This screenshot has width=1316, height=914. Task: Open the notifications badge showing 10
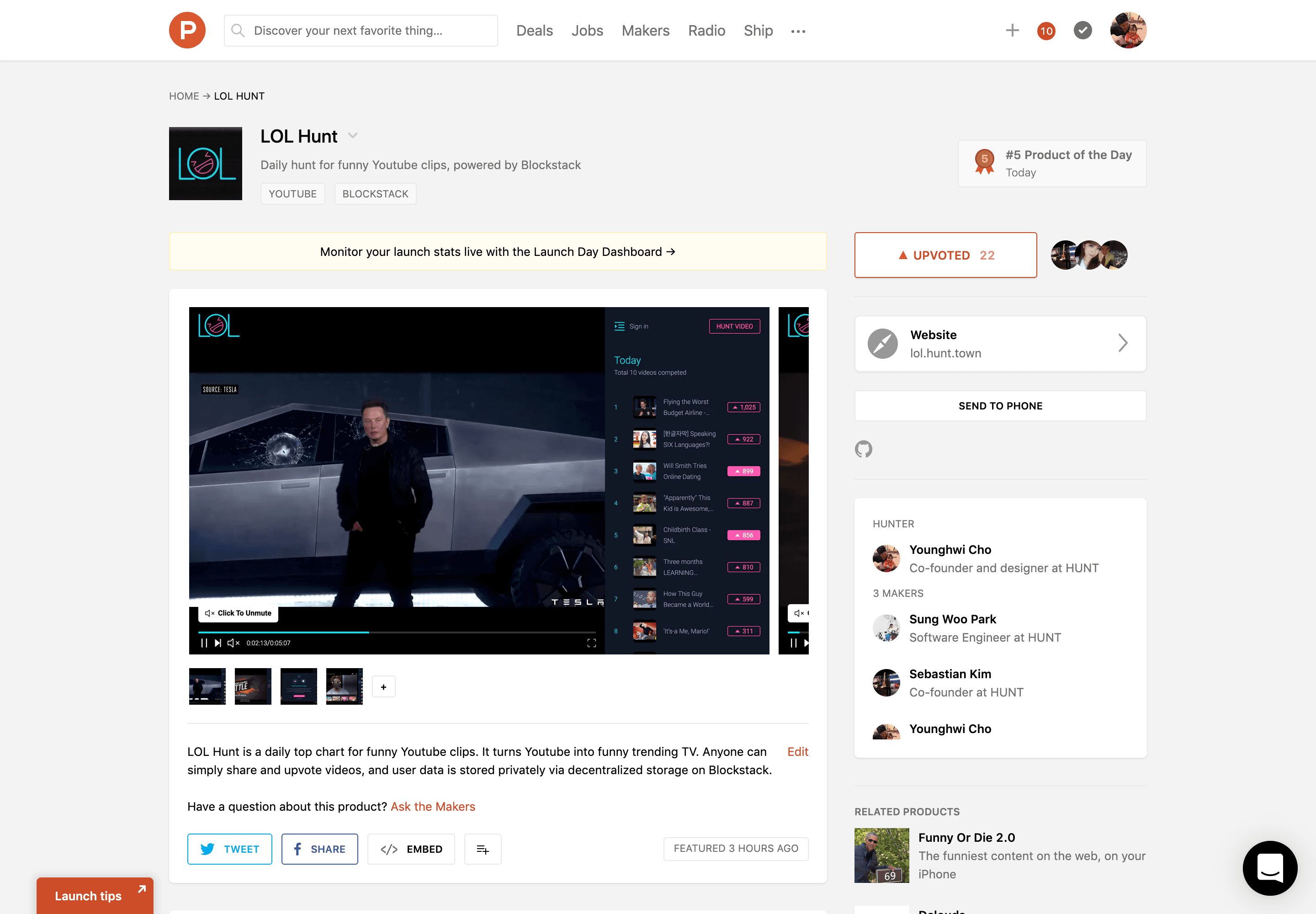(x=1046, y=31)
